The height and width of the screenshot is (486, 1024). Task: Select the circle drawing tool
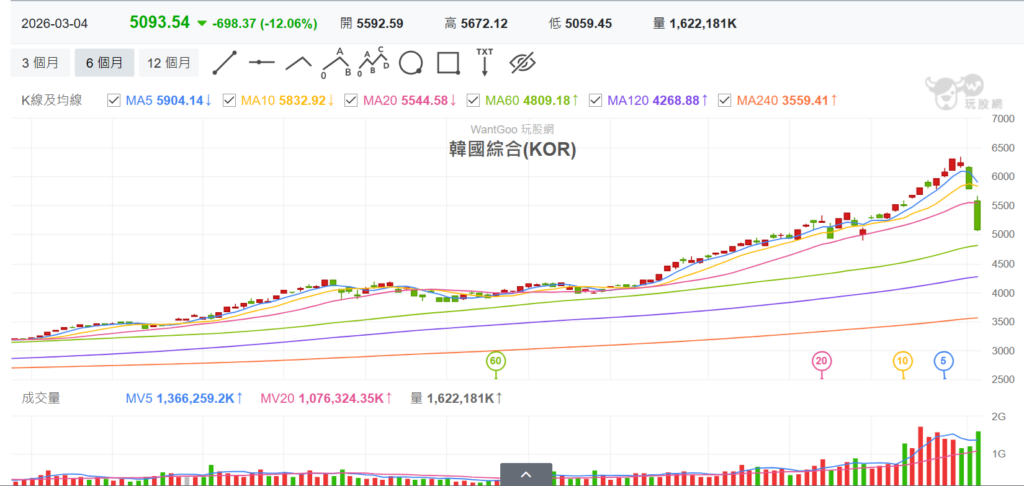[x=410, y=63]
